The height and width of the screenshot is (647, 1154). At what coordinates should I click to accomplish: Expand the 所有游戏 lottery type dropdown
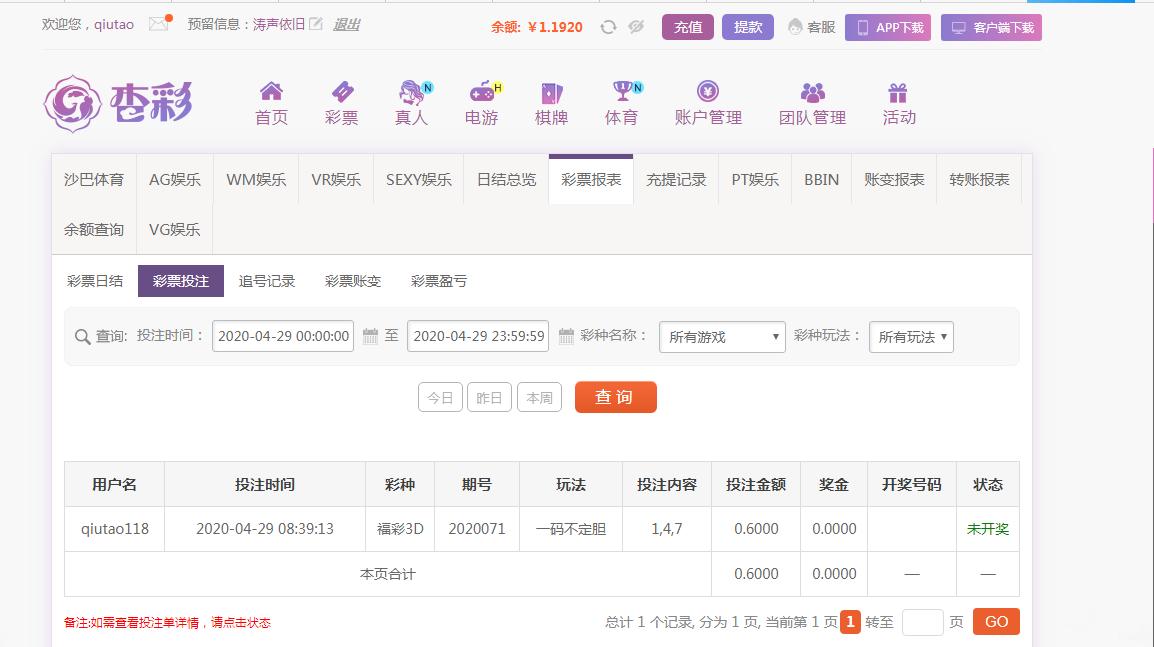723,337
